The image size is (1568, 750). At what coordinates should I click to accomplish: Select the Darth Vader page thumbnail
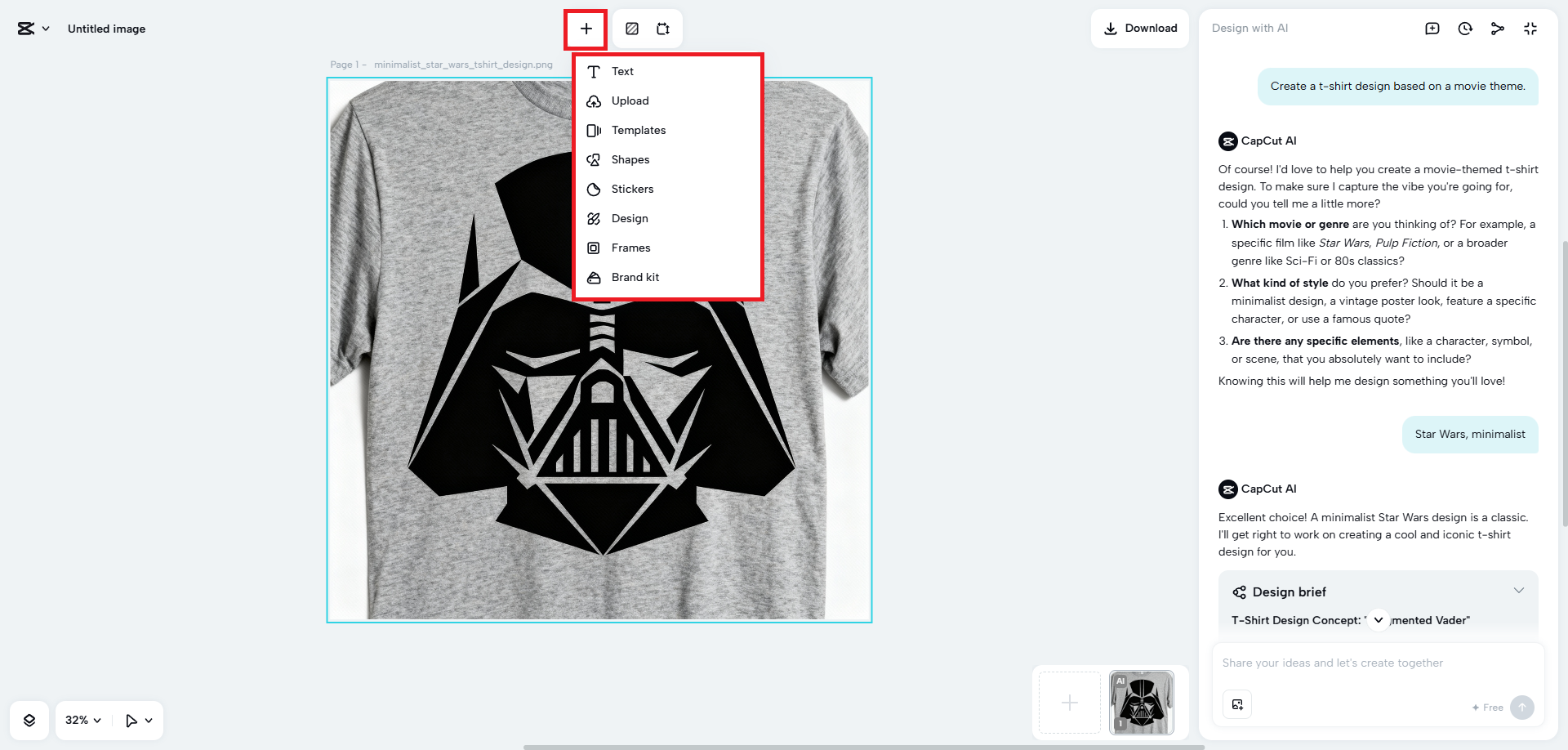click(x=1142, y=703)
